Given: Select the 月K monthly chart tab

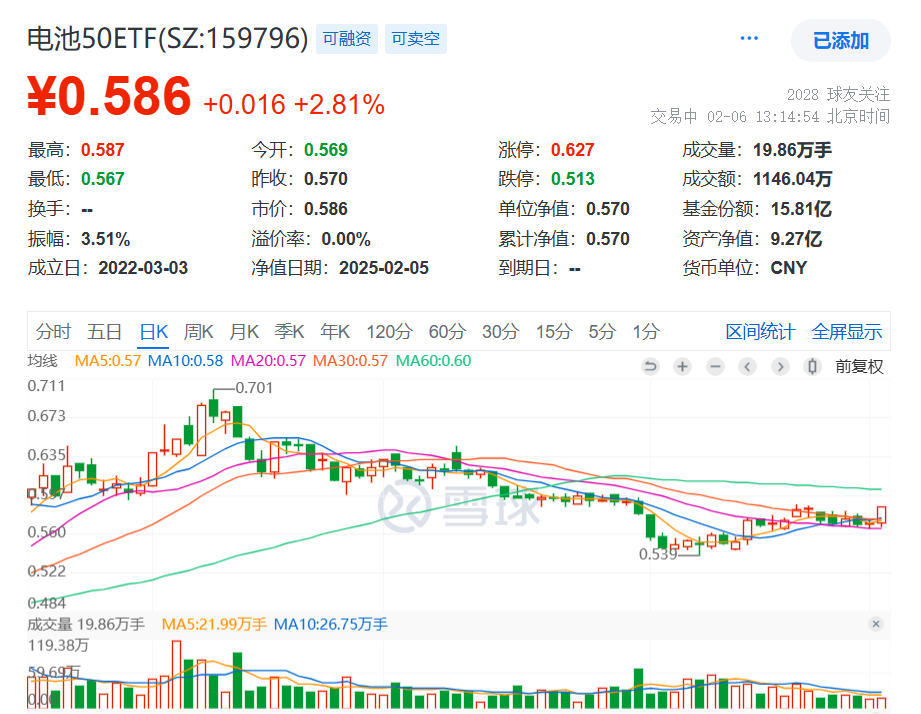Looking at the screenshot, I should click(243, 332).
